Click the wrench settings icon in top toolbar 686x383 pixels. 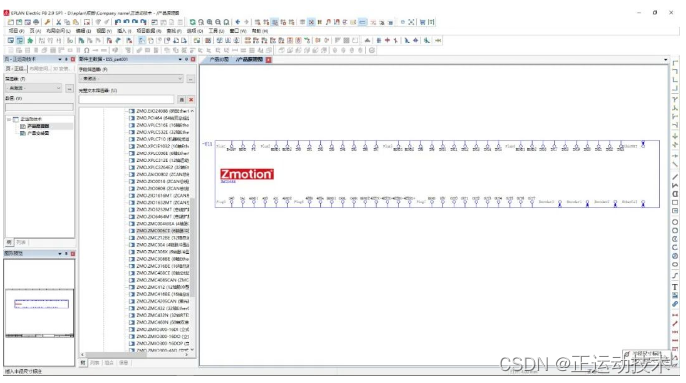[x=47, y=22]
